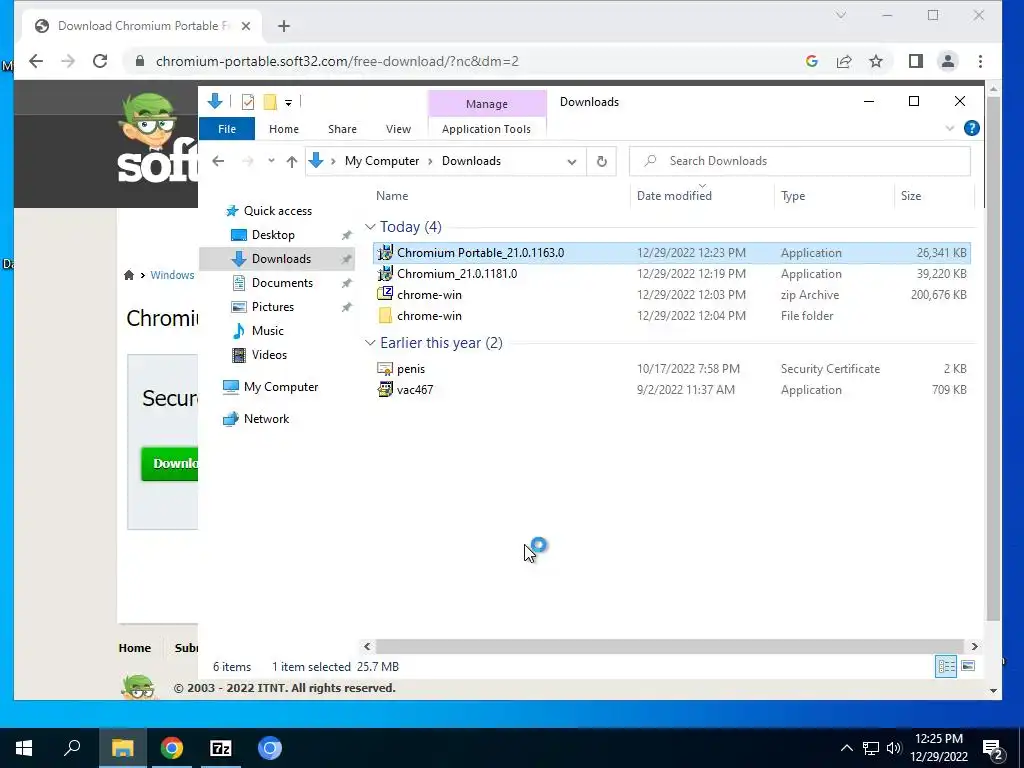The height and width of the screenshot is (768, 1024).
Task: Click the Share this page icon in Chrome
Action: (x=844, y=61)
